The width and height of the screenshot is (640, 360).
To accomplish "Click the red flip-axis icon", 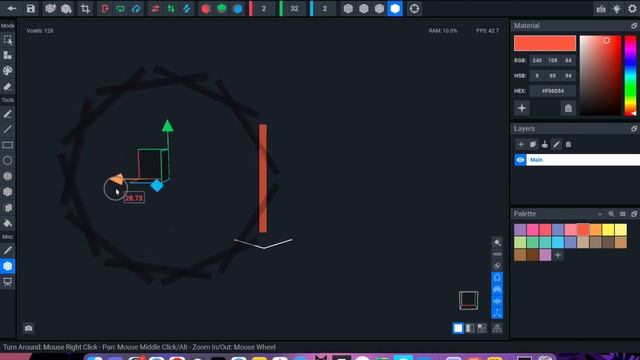I will tap(105, 9).
